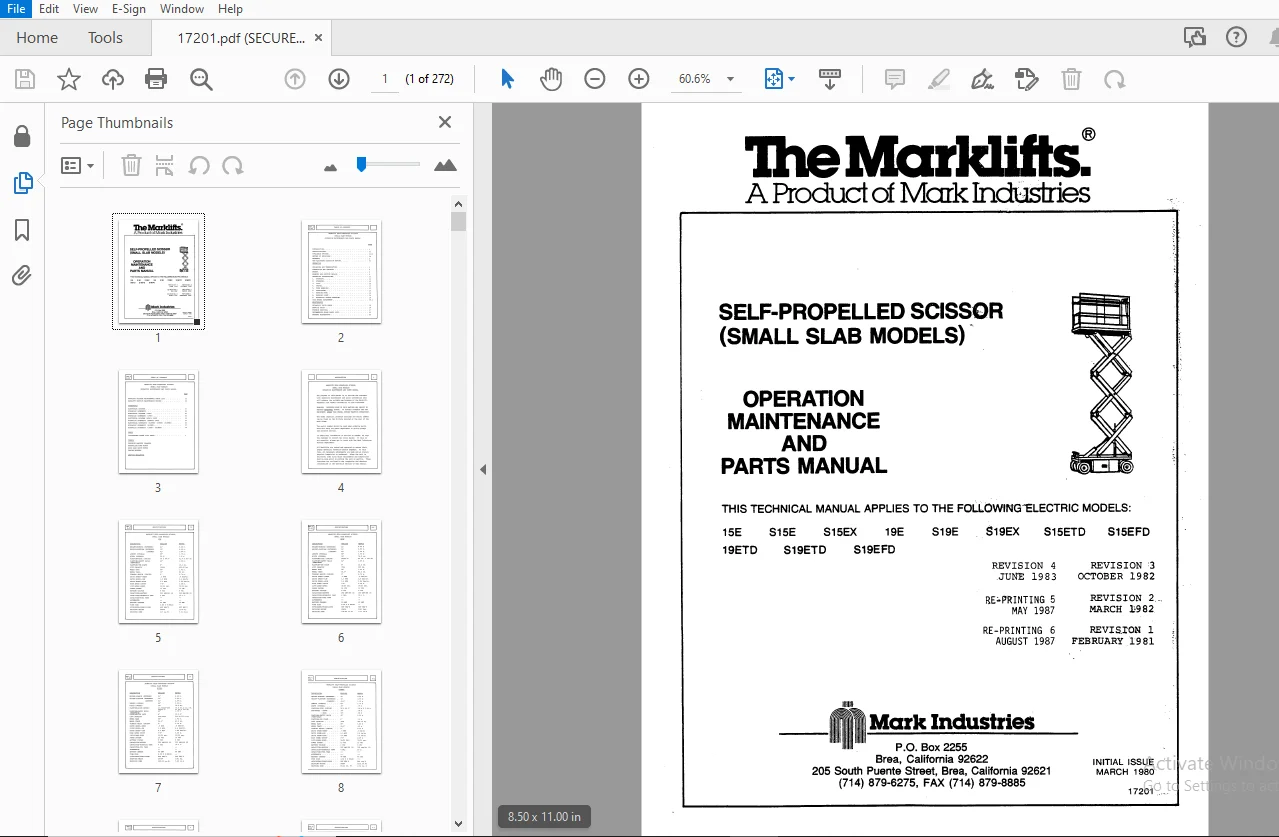Click the insert page break icon in thumbnails panel
Image resolution: width=1279 pixels, height=837 pixels.
pos(165,165)
